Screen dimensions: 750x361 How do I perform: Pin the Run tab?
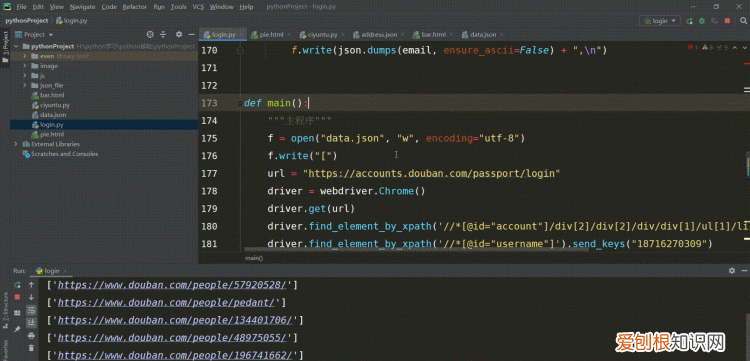point(17,329)
